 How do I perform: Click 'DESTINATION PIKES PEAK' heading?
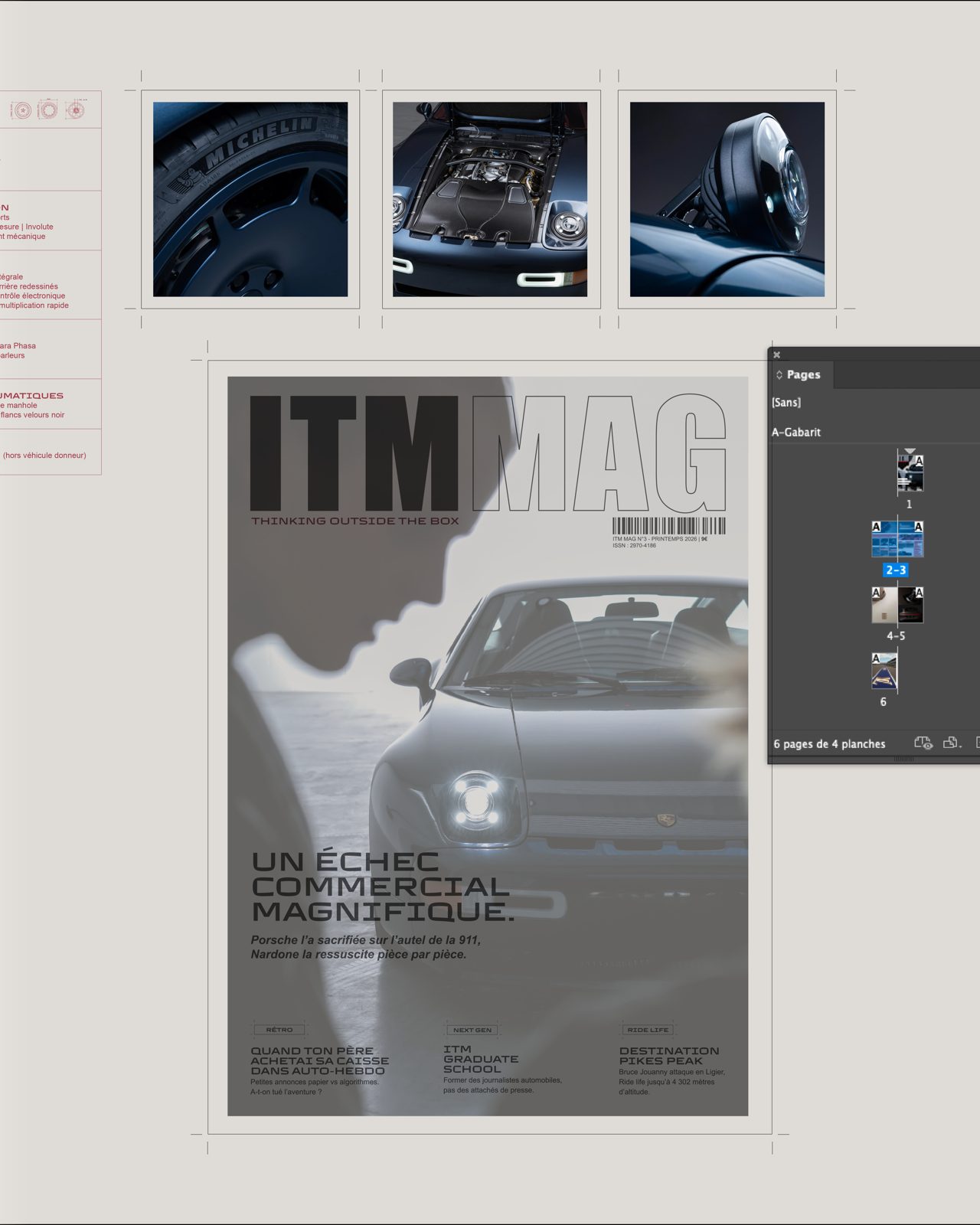[x=669, y=1056]
